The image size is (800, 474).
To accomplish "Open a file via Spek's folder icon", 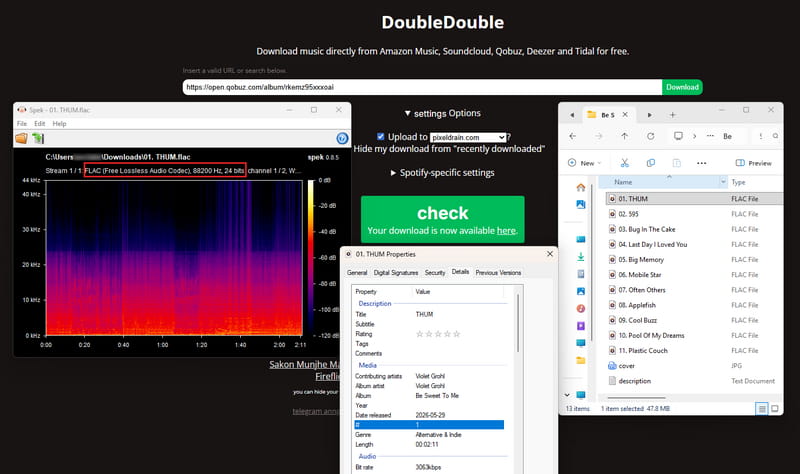I will click(x=21, y=138).
